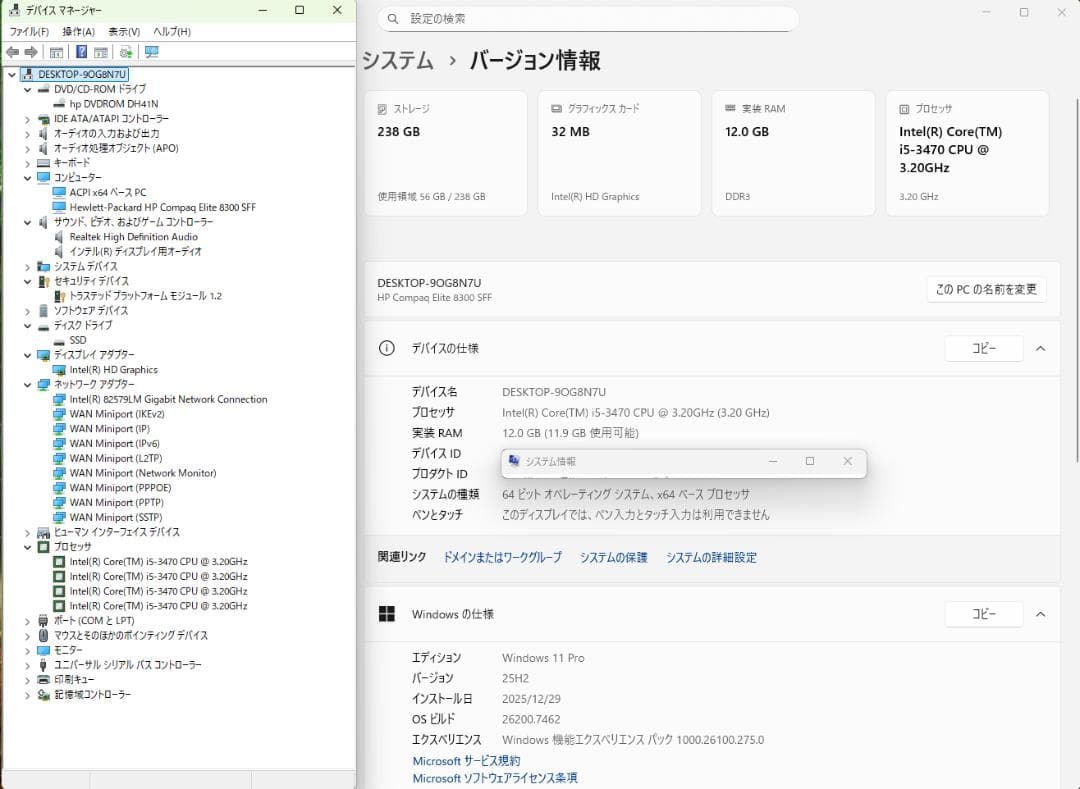Open Help via blue question mark toolbar icon
This screenshot has height=789, width=1080.
point(80,51)
